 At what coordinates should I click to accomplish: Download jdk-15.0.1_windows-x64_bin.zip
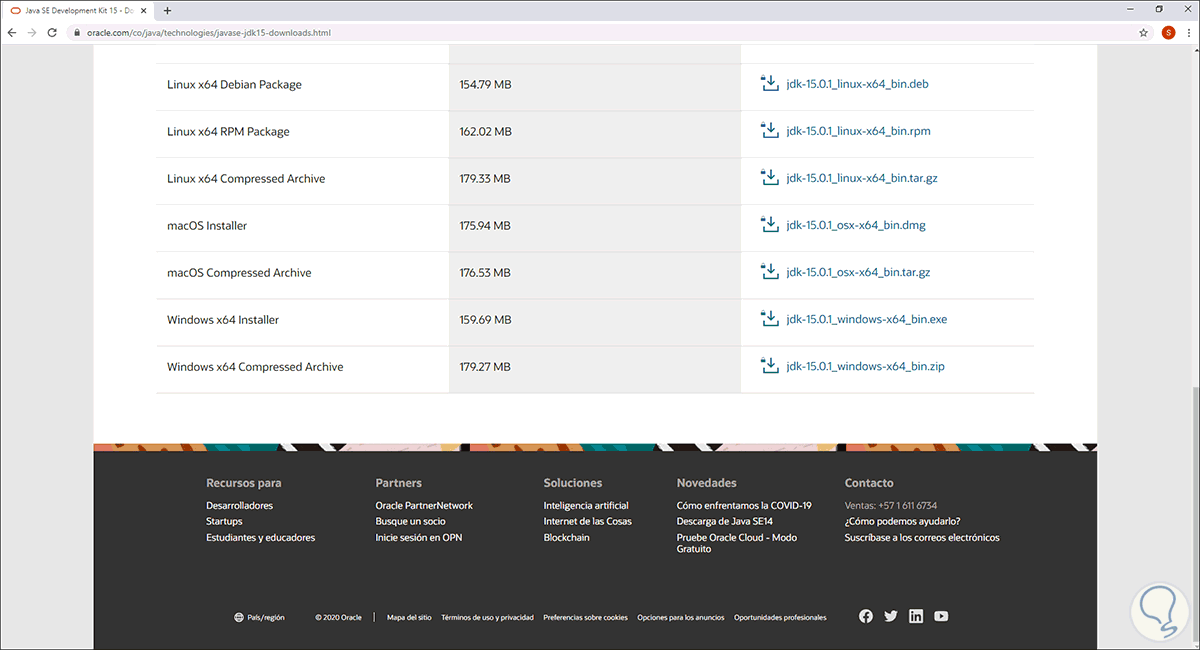point(865,367)
